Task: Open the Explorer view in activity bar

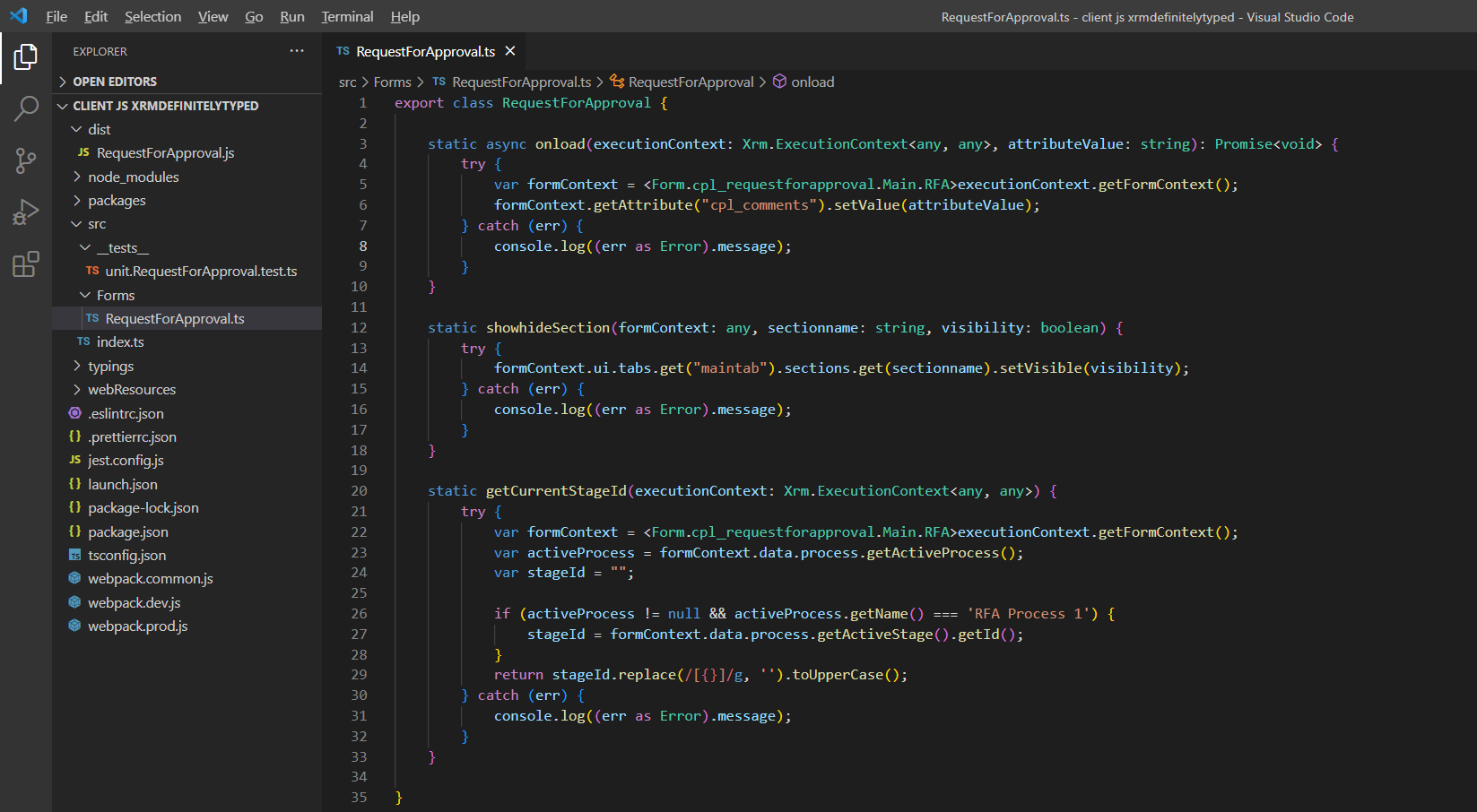Action: (x=26, y=57)
